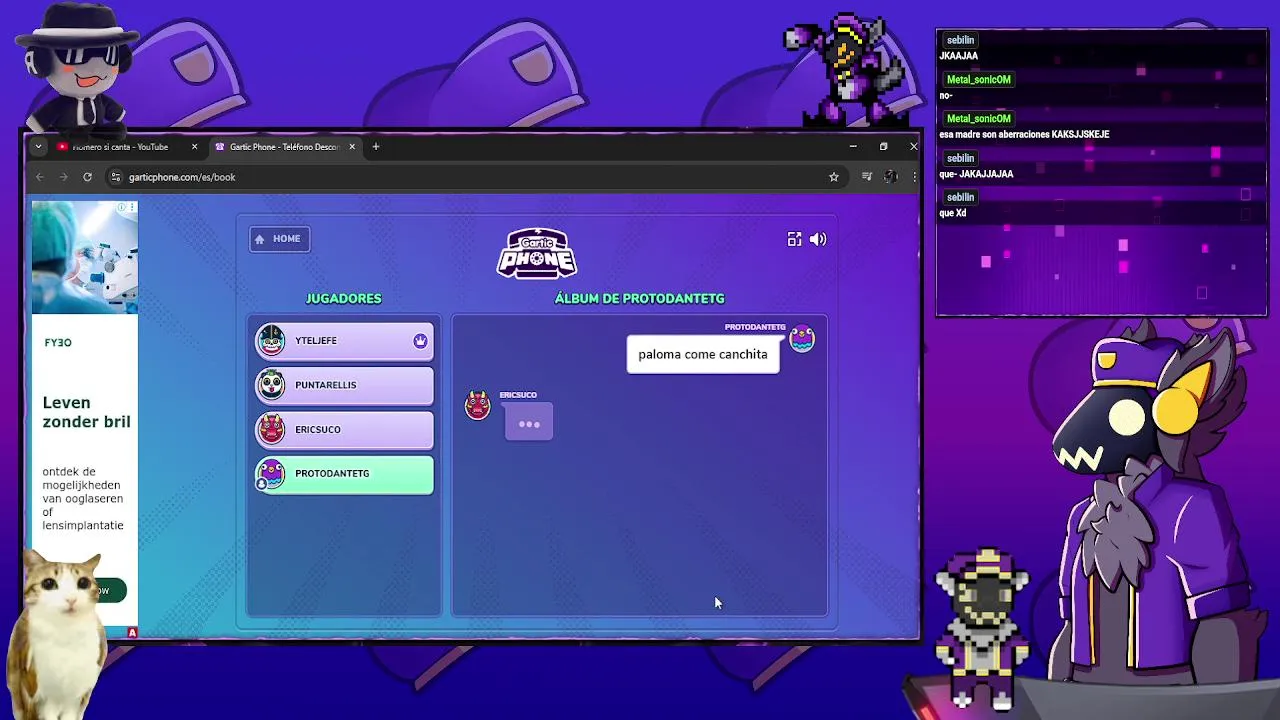Switch to the Gartic Phone browser tab

[x=285, y=147]
